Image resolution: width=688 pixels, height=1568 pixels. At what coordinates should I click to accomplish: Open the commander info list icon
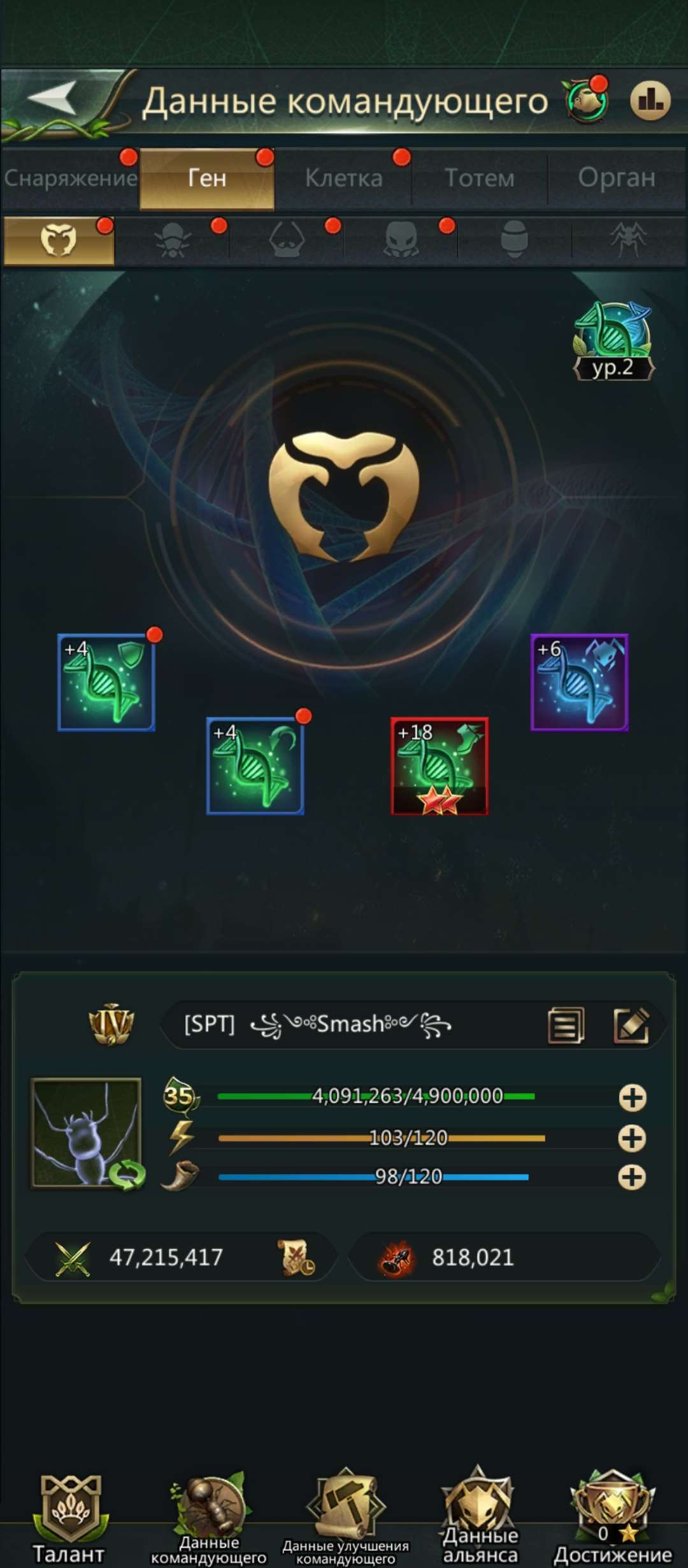click(x=566, y=1026)
